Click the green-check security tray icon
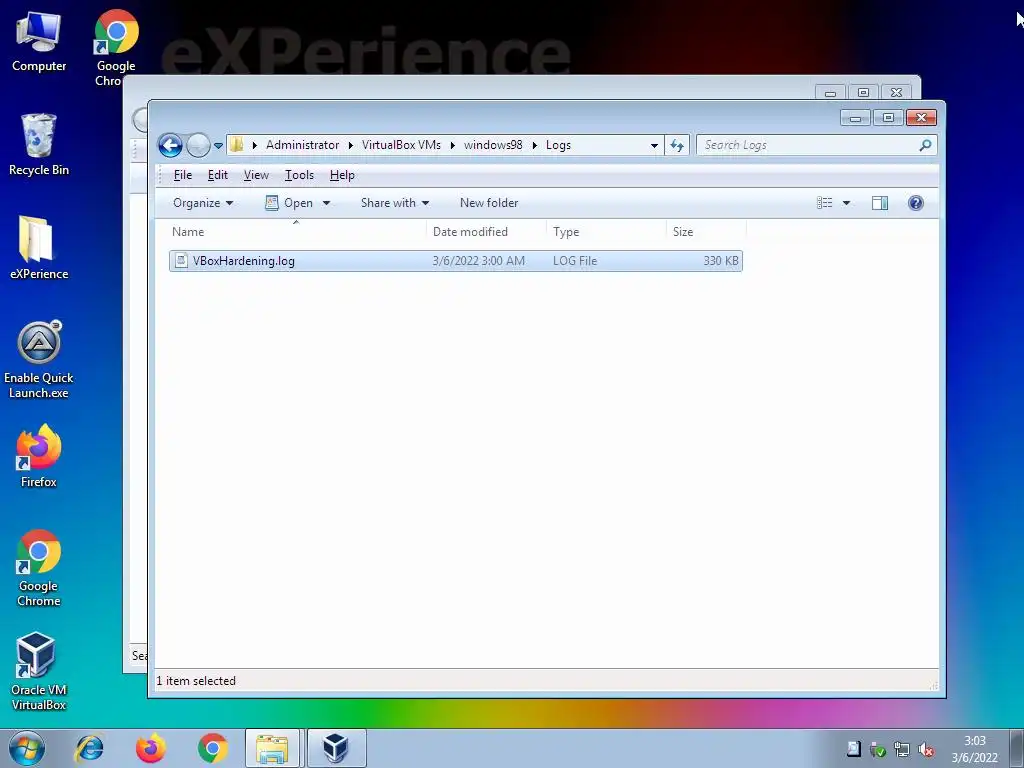The height and width of the screenshot is (768, 1024). point(878,750)
